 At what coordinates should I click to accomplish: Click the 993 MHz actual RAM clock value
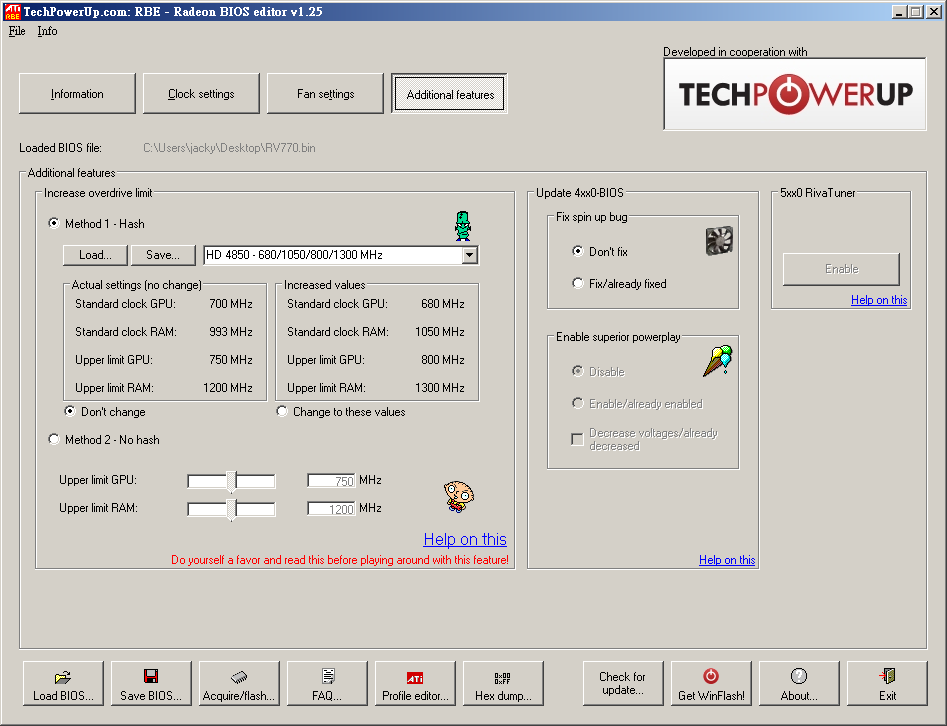click(231, 332)
